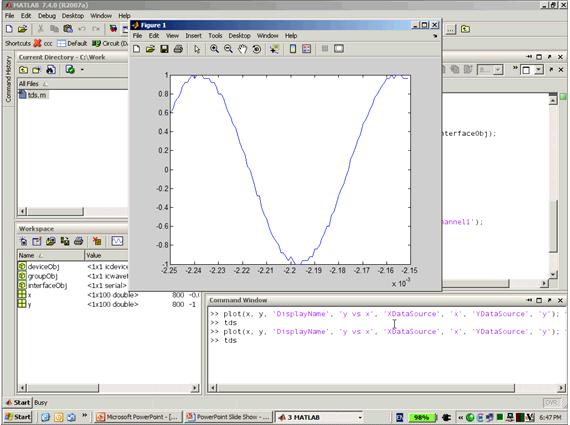
Task: Select the Data Cursor tool
Action: [x=274, y=49]
